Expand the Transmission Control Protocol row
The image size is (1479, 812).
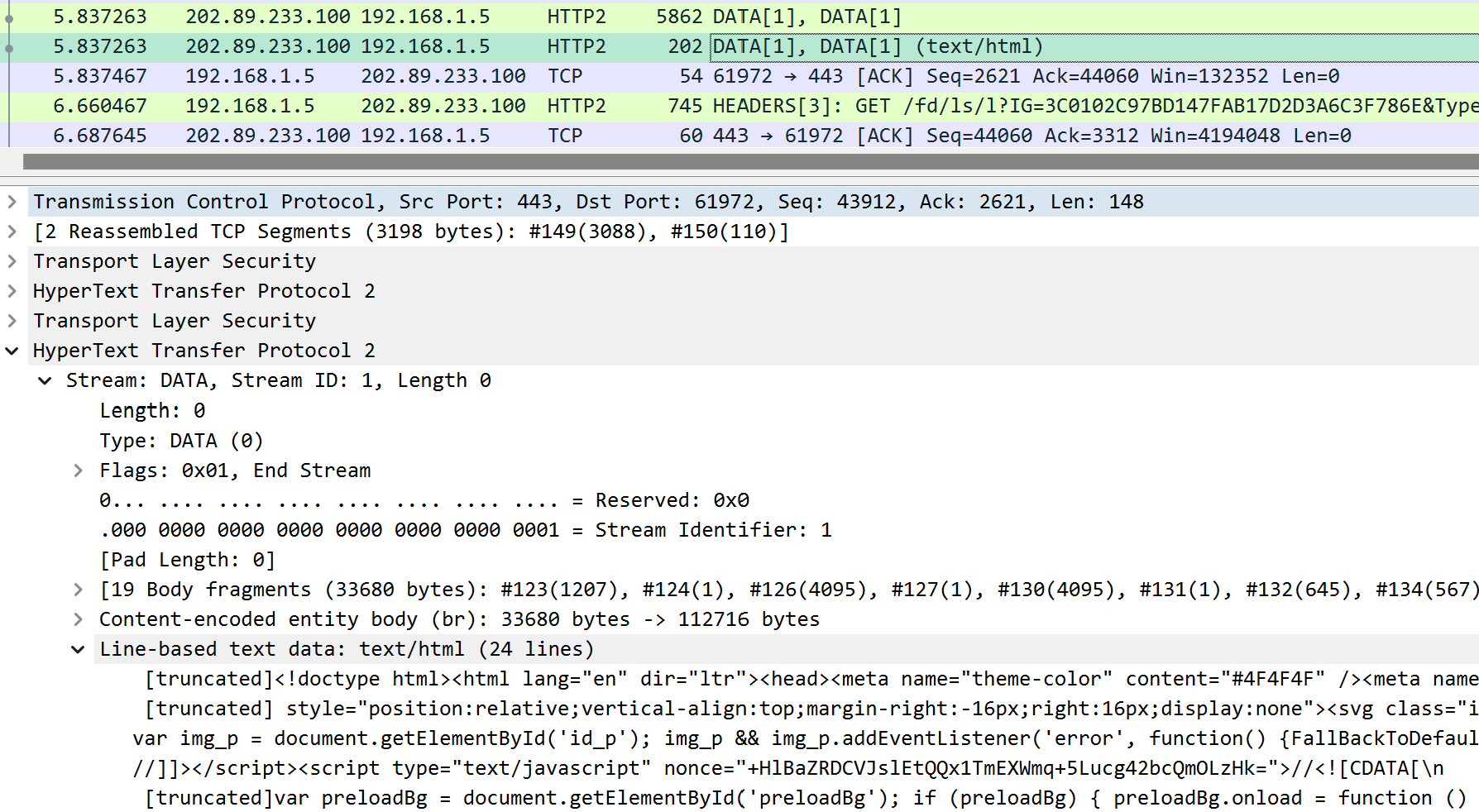(x=12, y=202)
